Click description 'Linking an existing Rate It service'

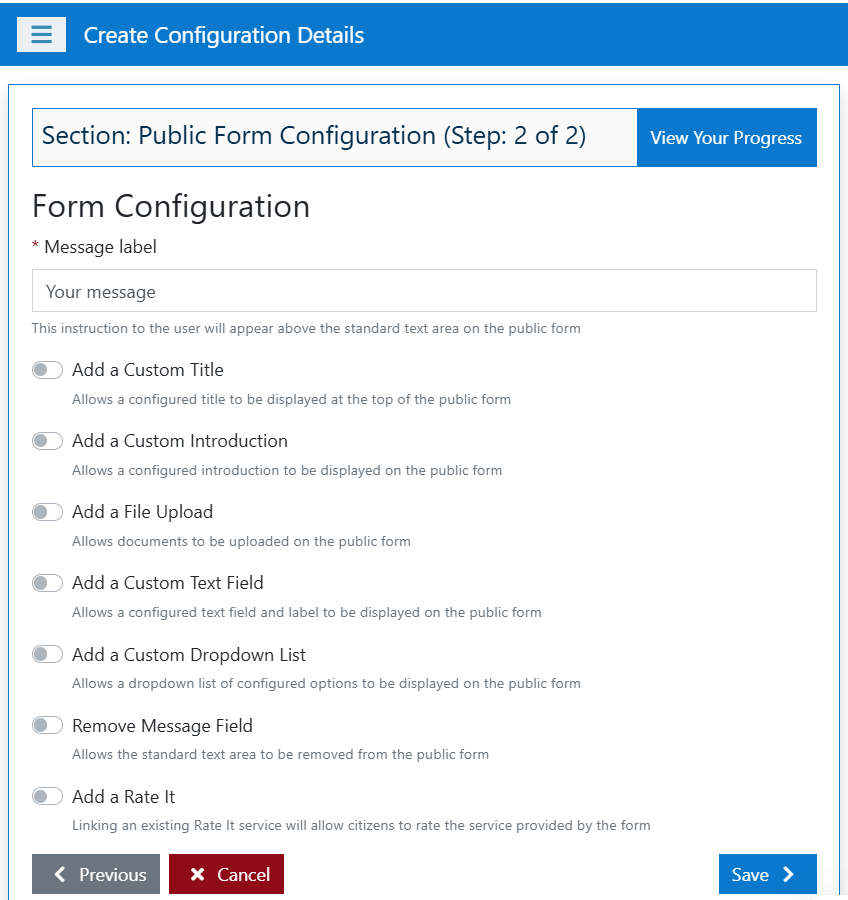(361, 825)
